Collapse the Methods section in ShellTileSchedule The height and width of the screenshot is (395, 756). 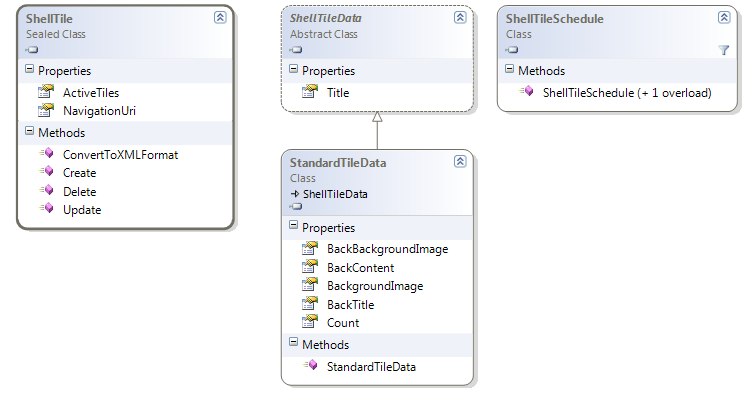(509, 69)
